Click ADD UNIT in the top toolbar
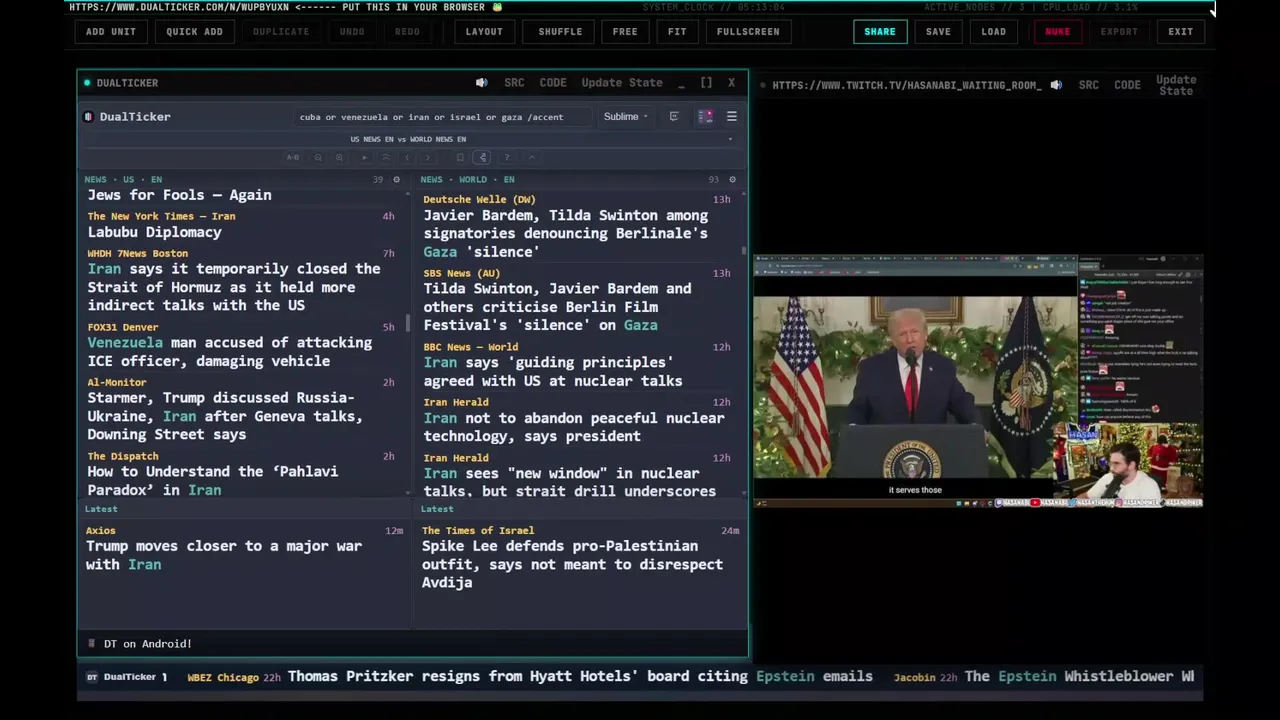Viewport: 1280px width, 720px height. (x=111, y=32)
